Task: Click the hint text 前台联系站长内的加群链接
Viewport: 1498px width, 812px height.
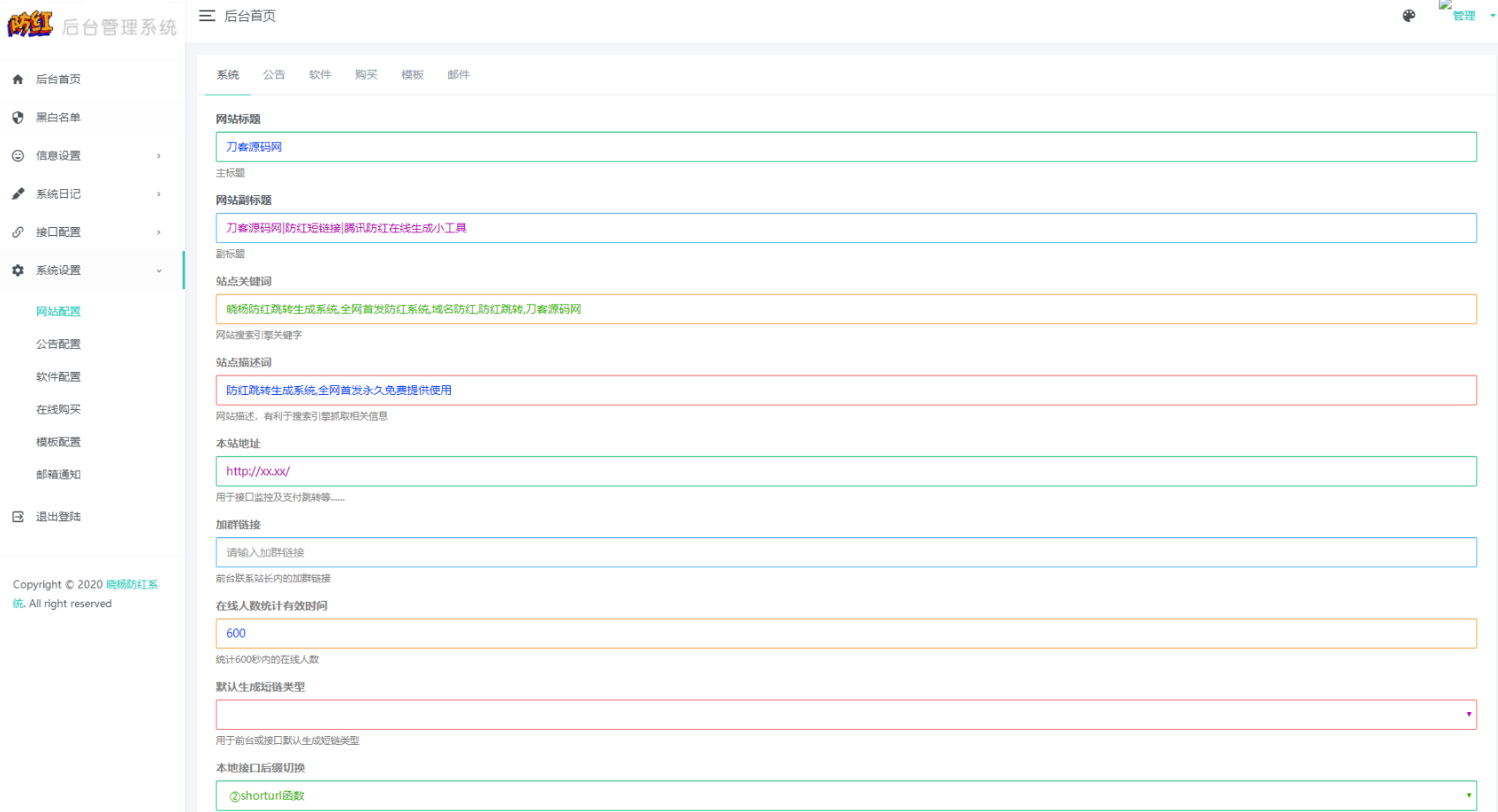Action: click(x=273, y=579)
